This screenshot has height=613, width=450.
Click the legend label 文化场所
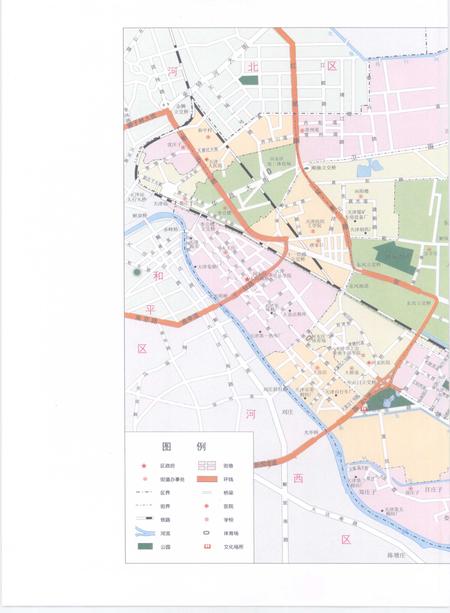233,547
